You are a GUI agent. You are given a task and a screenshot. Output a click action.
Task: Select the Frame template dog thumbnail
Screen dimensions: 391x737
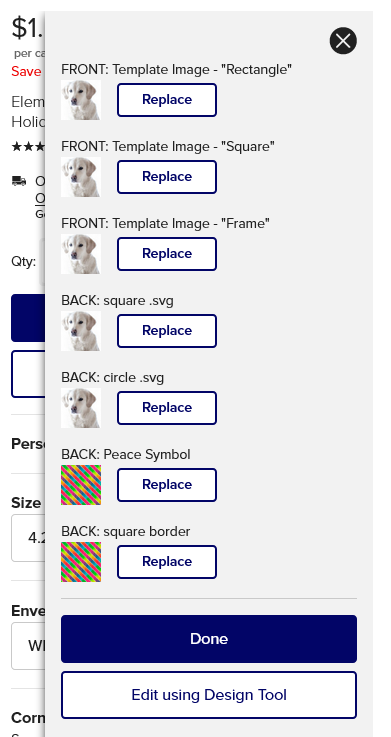pyautogui.click(x=81, y=254)
